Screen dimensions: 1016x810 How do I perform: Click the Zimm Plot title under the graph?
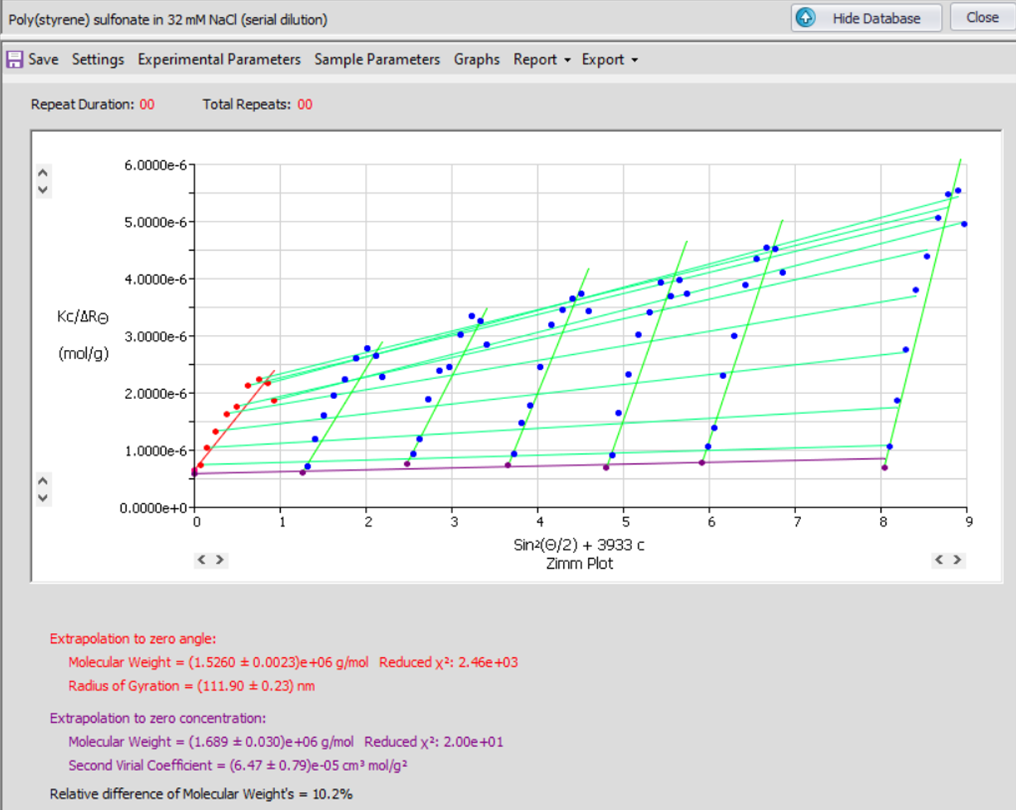pyautogui.click(x=580, y=564)
